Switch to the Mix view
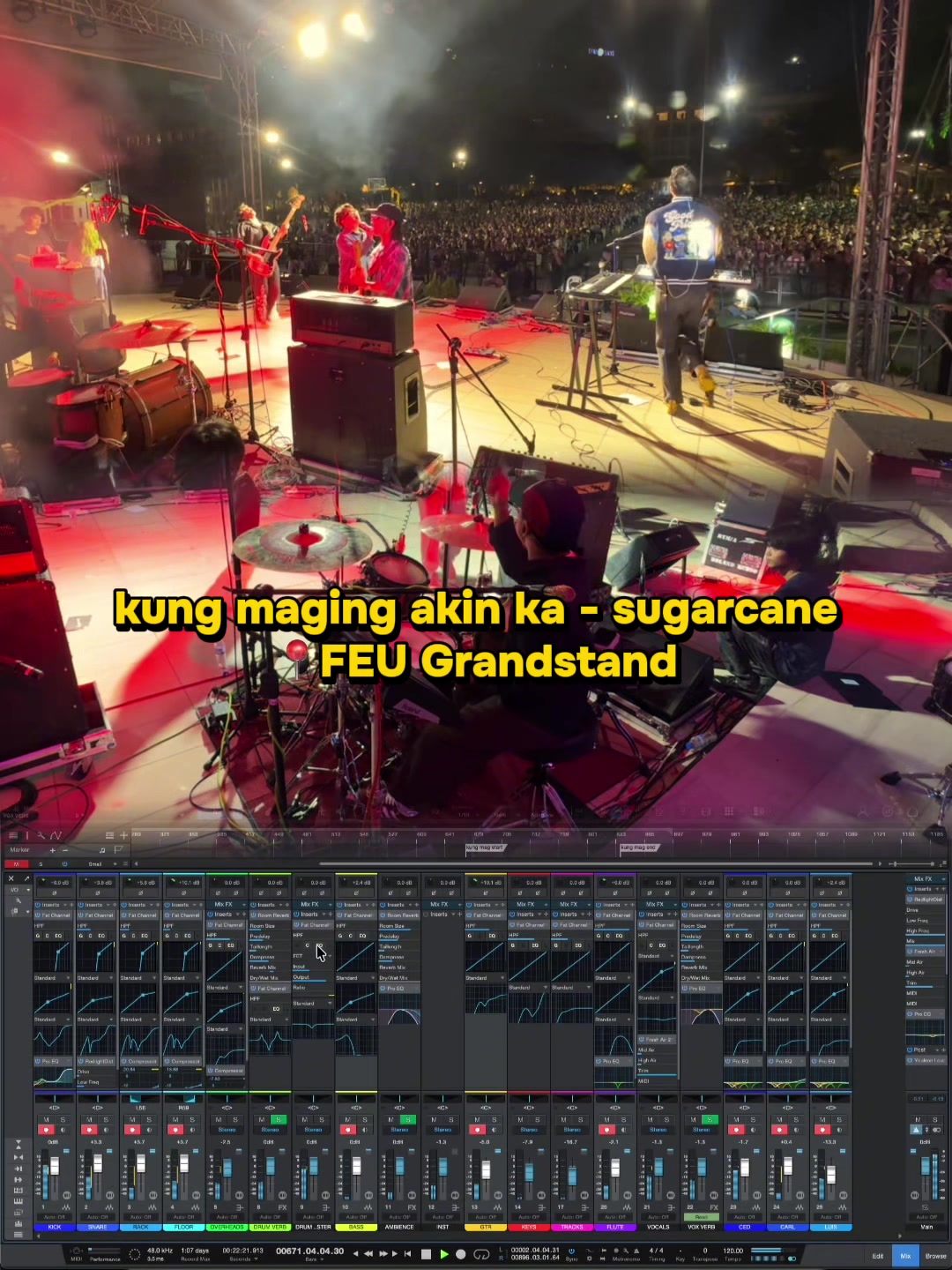Viewport: 952px width, 1270px height. click(x=905, y=1256)
